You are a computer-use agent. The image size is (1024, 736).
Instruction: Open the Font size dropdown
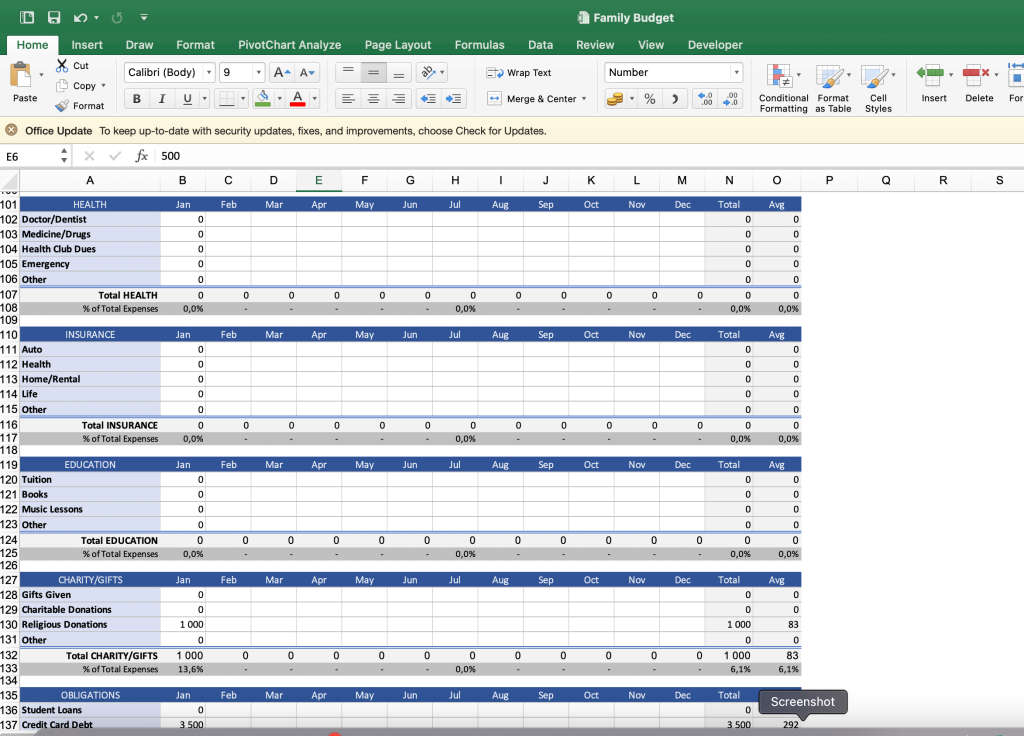click(x=256, y=71)
